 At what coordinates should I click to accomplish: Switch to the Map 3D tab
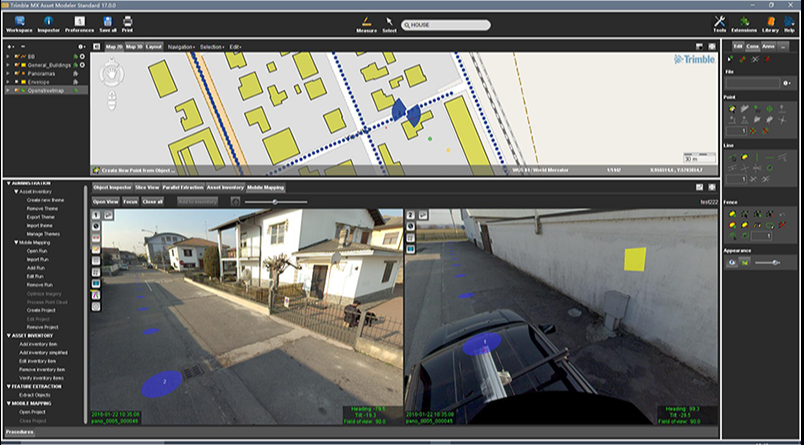coord(134,47)
